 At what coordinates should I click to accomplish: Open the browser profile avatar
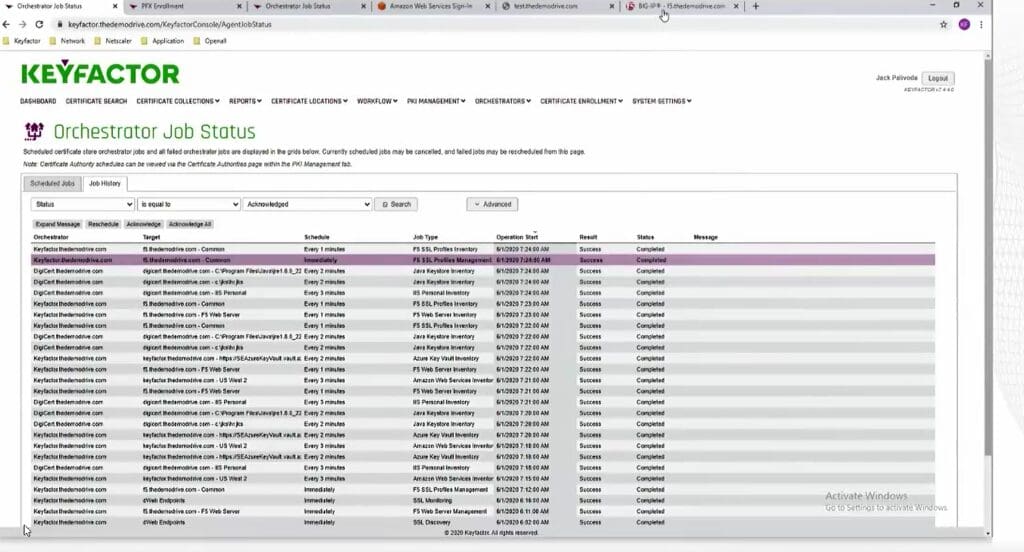point(964,24)
